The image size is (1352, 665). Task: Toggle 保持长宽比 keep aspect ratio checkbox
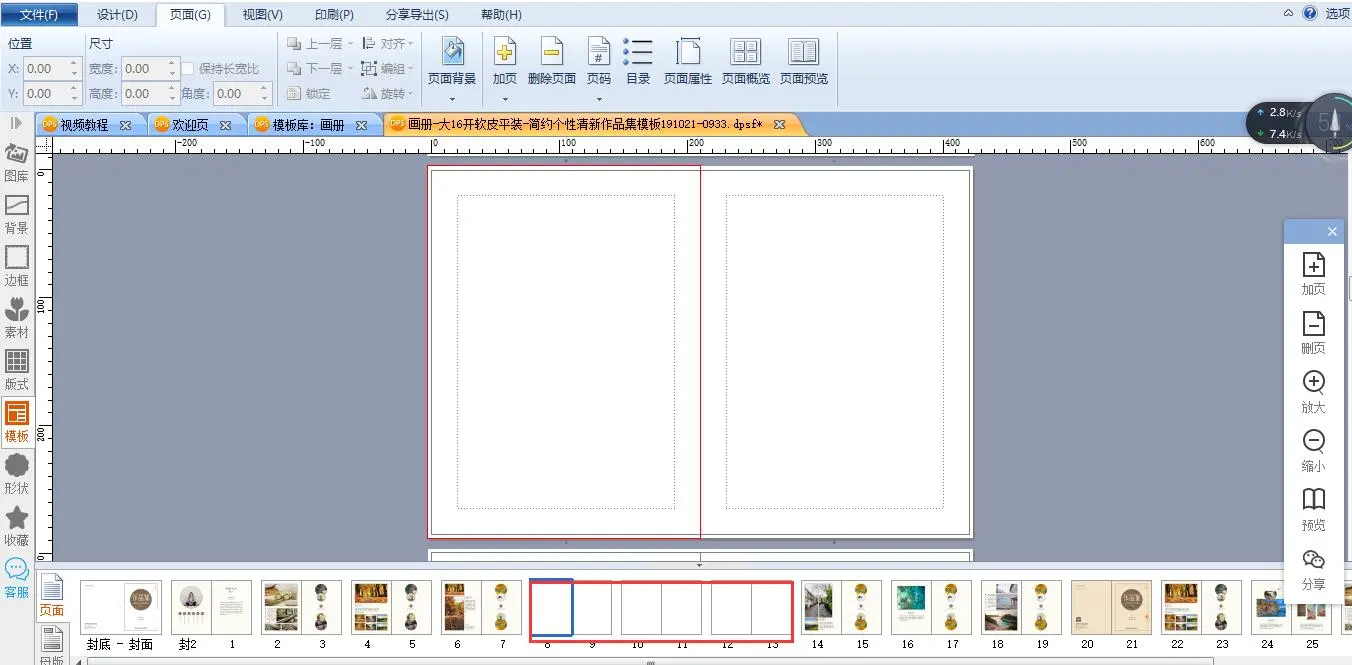[x=188, y=69]
